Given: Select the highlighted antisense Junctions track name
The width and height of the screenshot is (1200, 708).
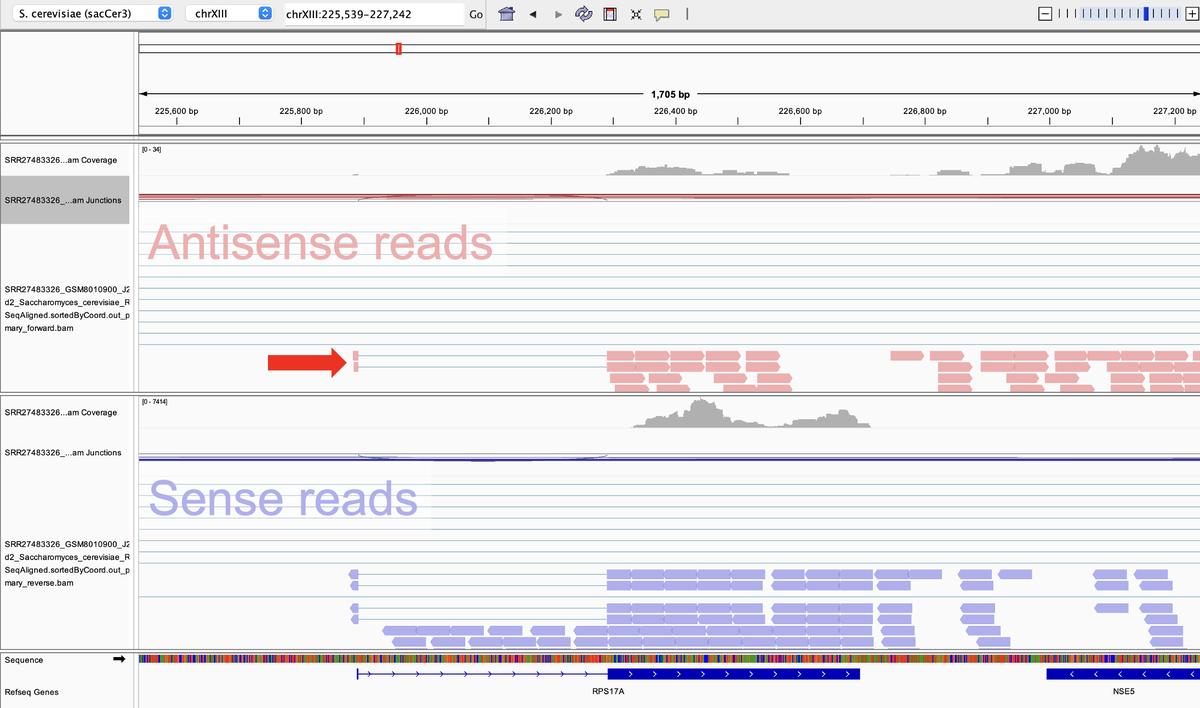Looking at the screenshot, I should (x=63, y=200).
